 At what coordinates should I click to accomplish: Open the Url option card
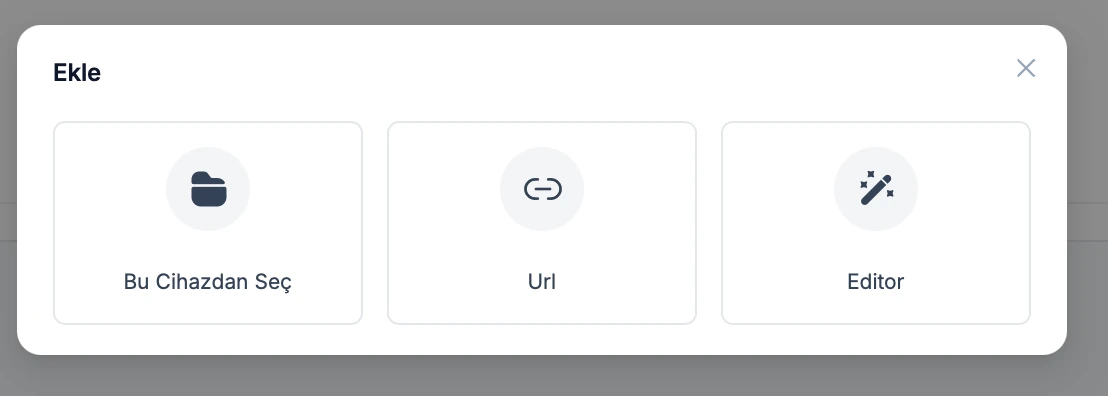542,223
